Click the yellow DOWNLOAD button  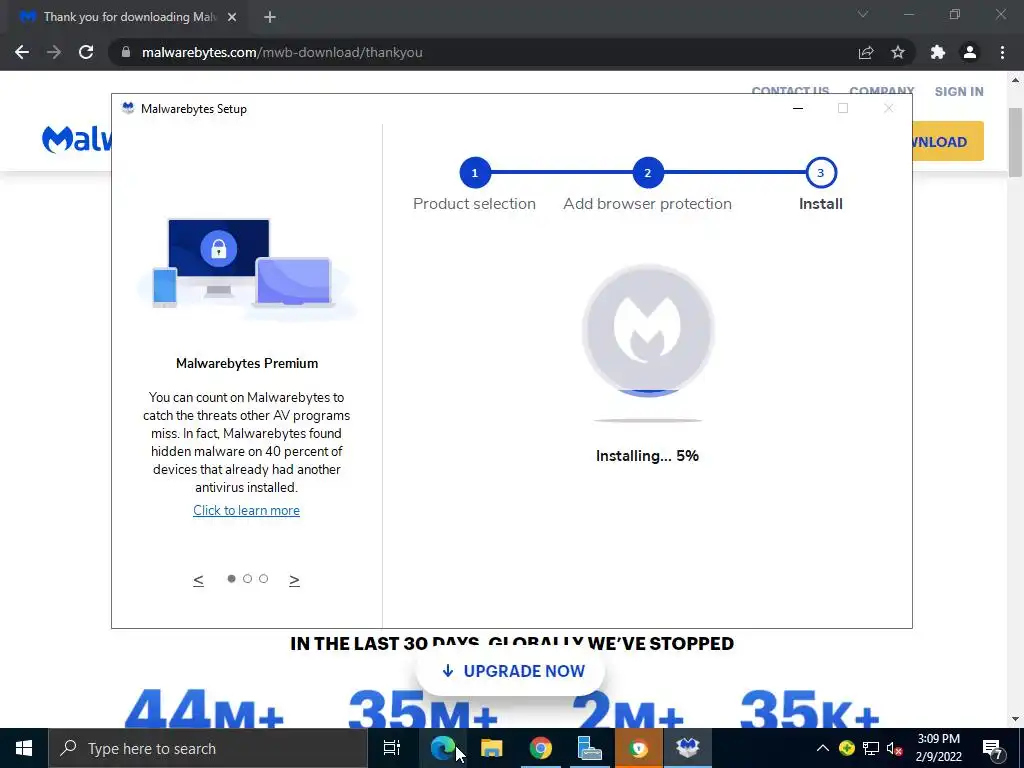(948, 142)
